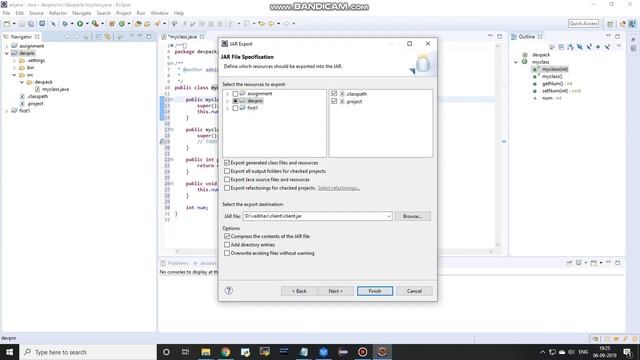Enable Overwrite existing files without warning
The height and width of the screenshot is (360, 640).
click(227, 253)
